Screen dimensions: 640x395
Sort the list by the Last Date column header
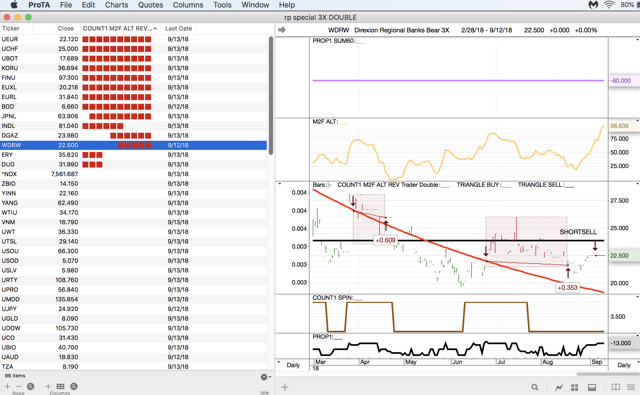[178, 29]
